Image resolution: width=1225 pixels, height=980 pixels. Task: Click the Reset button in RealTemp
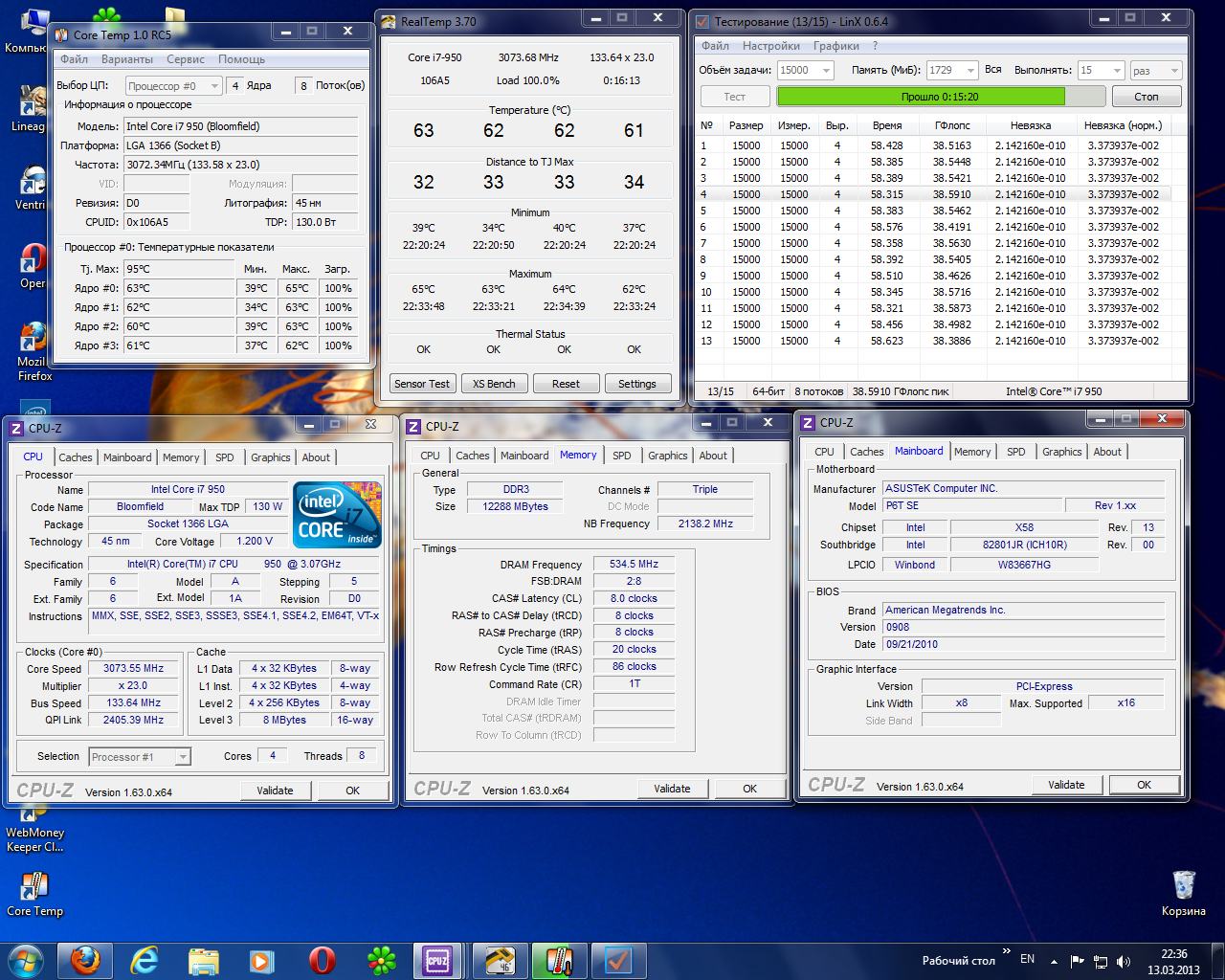click(566, 384)
